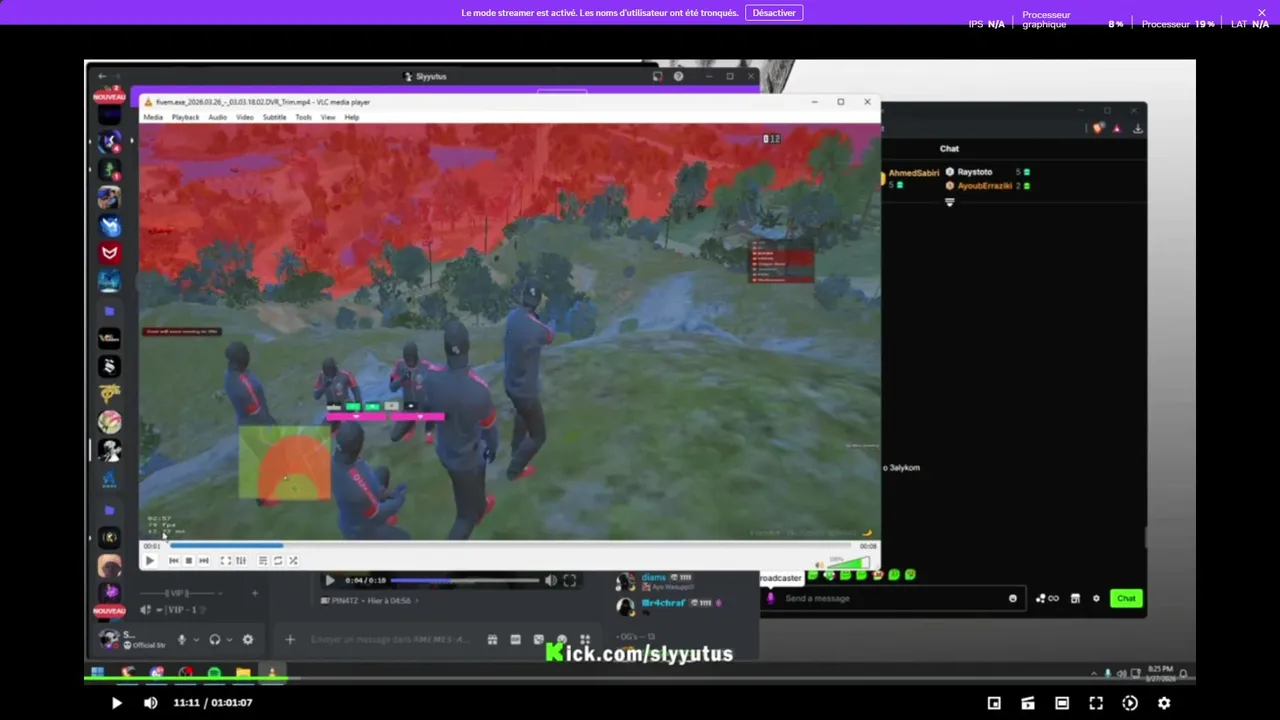Adjust the VLC volume slider
The image size is (1280, 720).
pyautogui.click(x=848, y=563)
